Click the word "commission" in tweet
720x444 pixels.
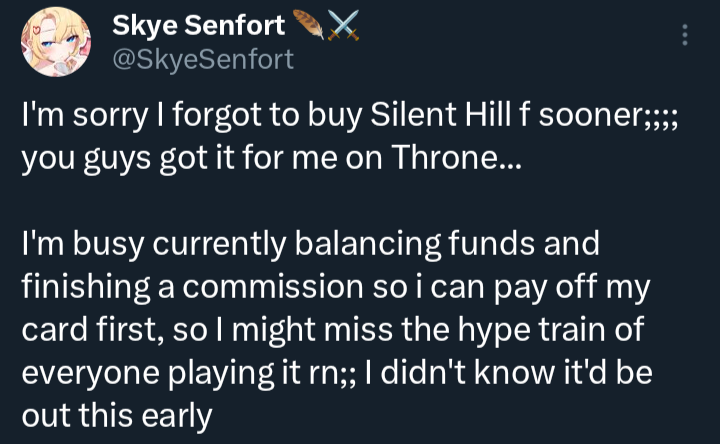[256, 285]
